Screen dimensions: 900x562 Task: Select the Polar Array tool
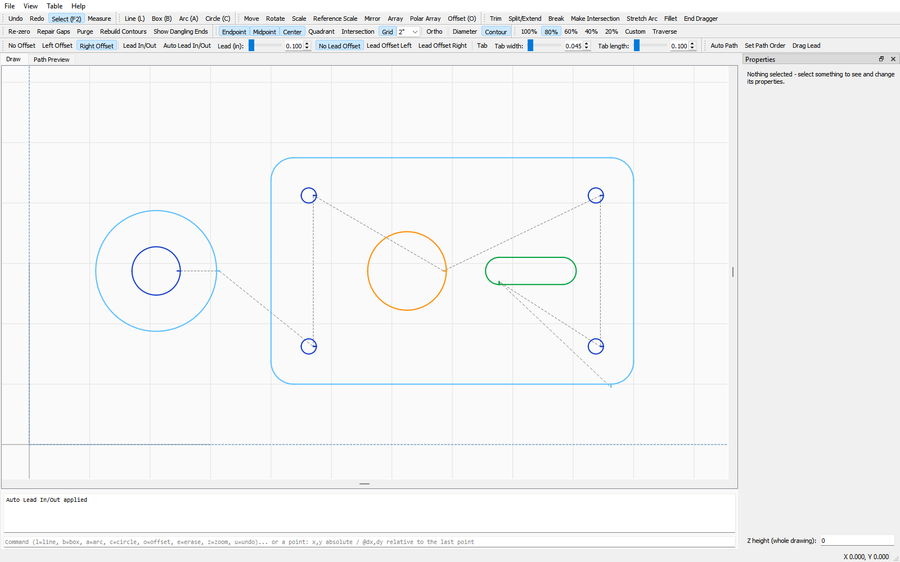tap(425, 18)
